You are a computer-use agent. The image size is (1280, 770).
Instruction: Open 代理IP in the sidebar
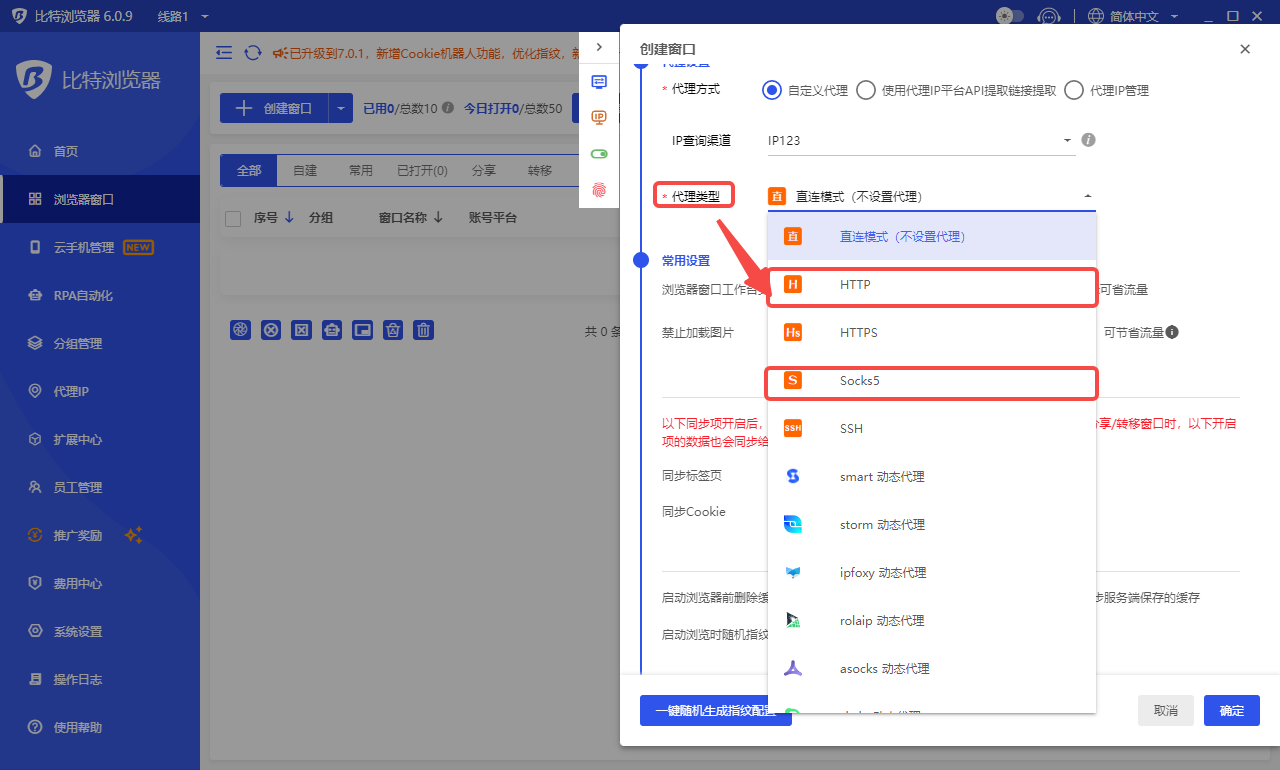point(100,392)
